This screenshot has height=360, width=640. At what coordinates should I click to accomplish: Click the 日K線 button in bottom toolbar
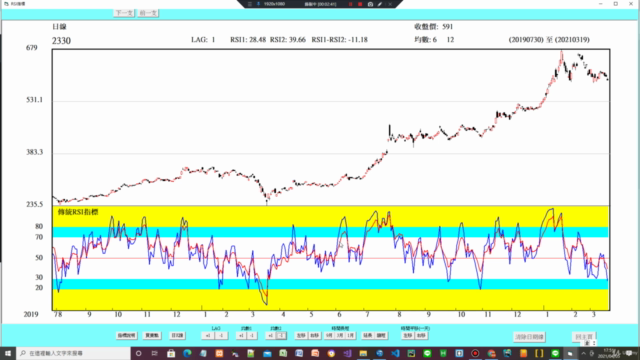click(x=178, y=336)
